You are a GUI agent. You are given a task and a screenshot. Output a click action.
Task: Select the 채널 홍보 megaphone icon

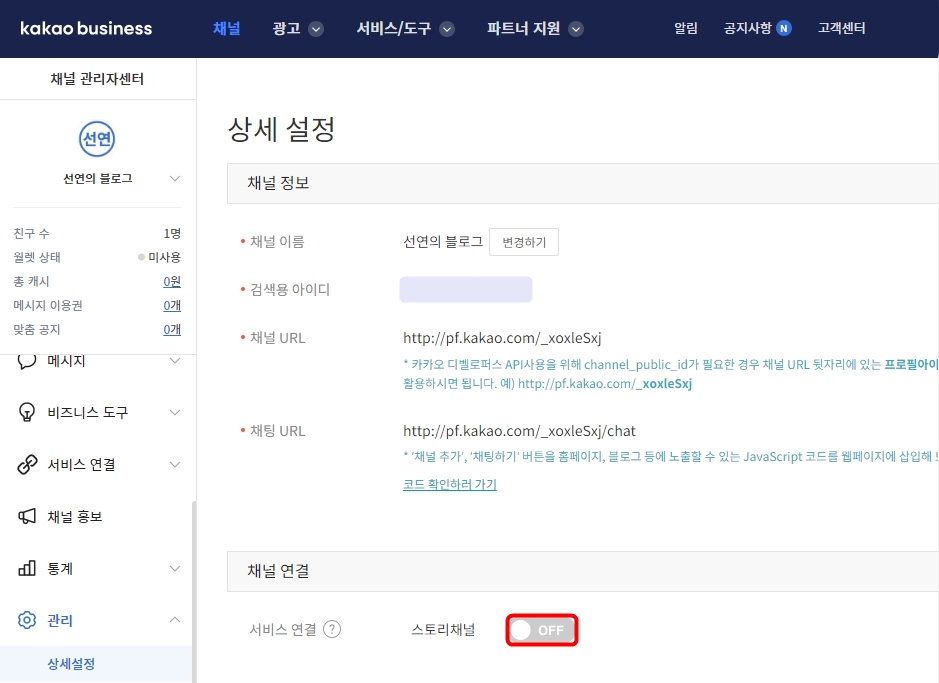point(29,516)
